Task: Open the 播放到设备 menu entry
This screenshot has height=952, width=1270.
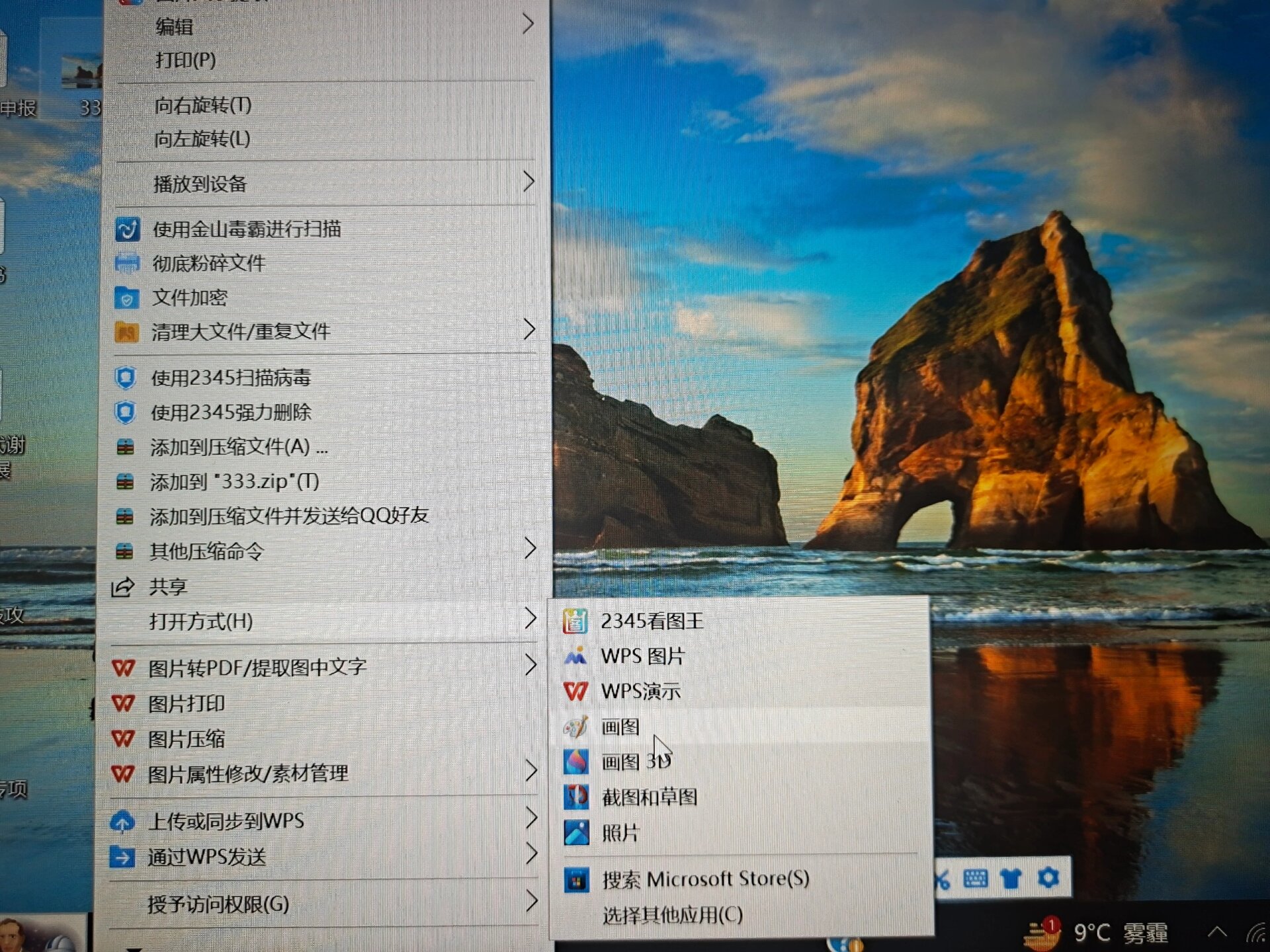Action: [x=327, y=184]
